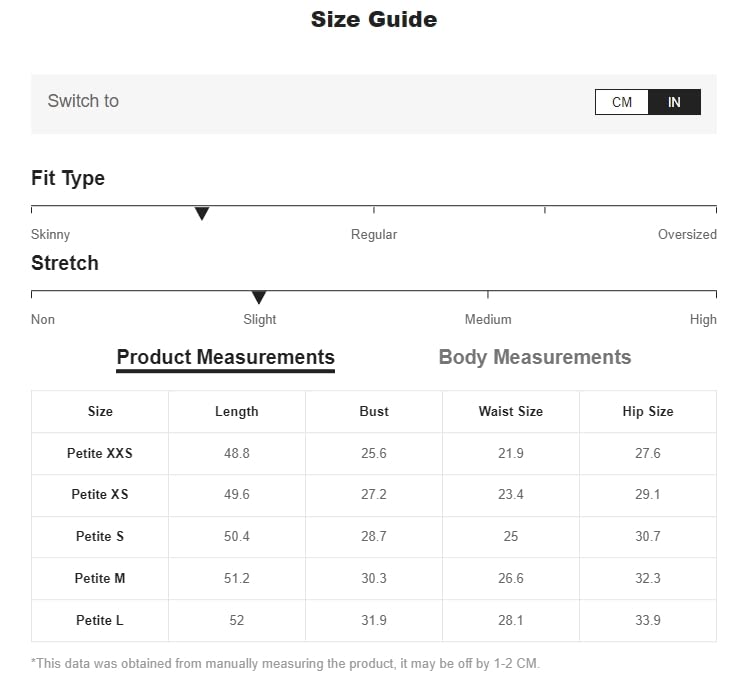Switch units to CM

coord(622,102)
